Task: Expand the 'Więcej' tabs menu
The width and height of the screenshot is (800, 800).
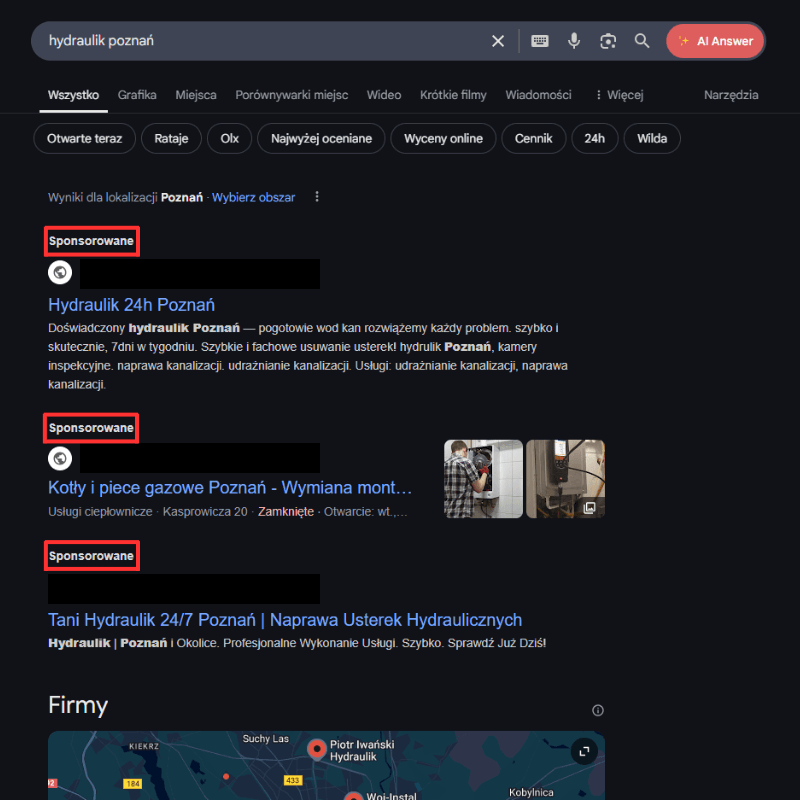Action: coord(619,95)
